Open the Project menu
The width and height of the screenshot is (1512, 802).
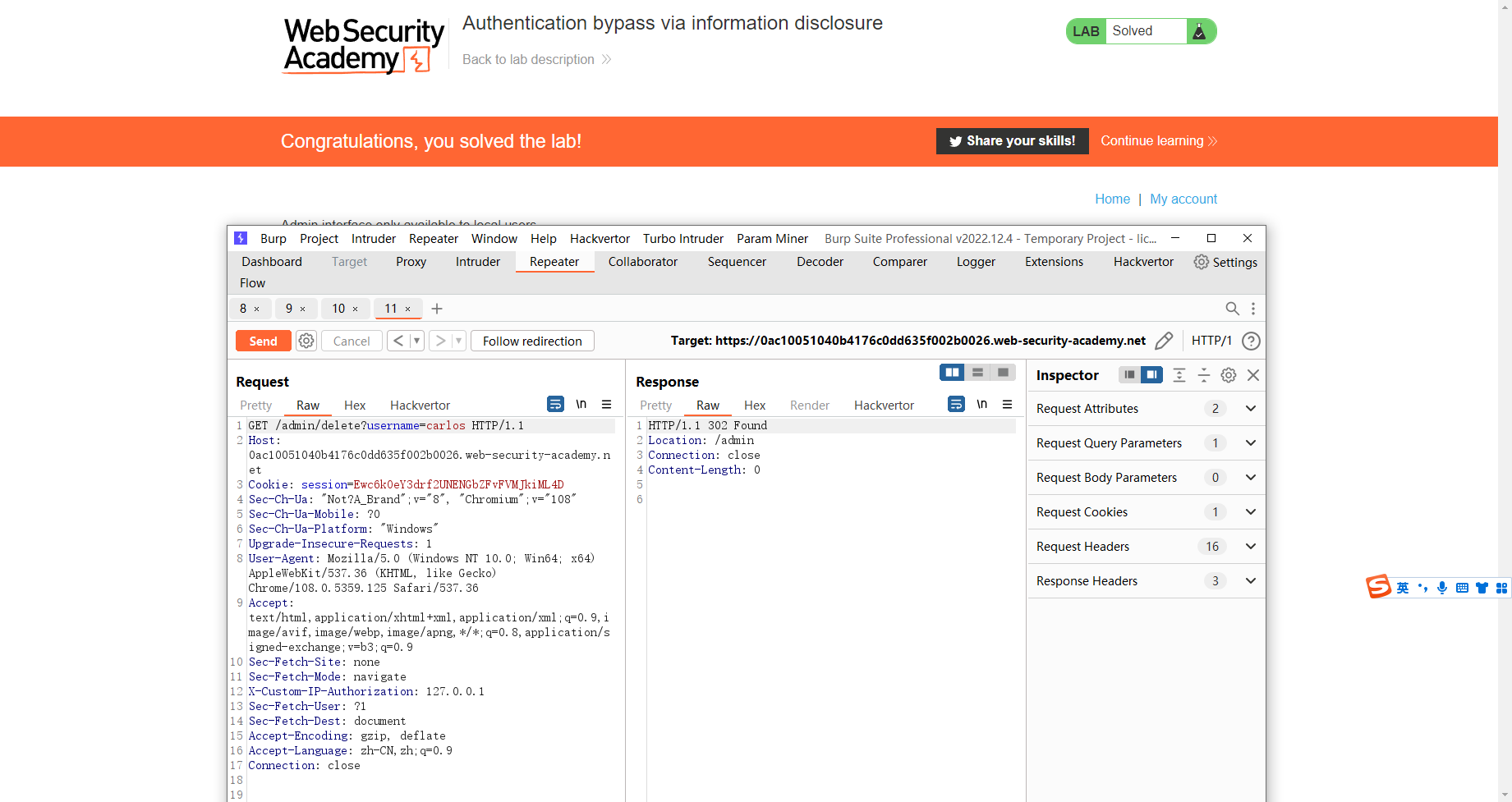click(x=319, y=239)
